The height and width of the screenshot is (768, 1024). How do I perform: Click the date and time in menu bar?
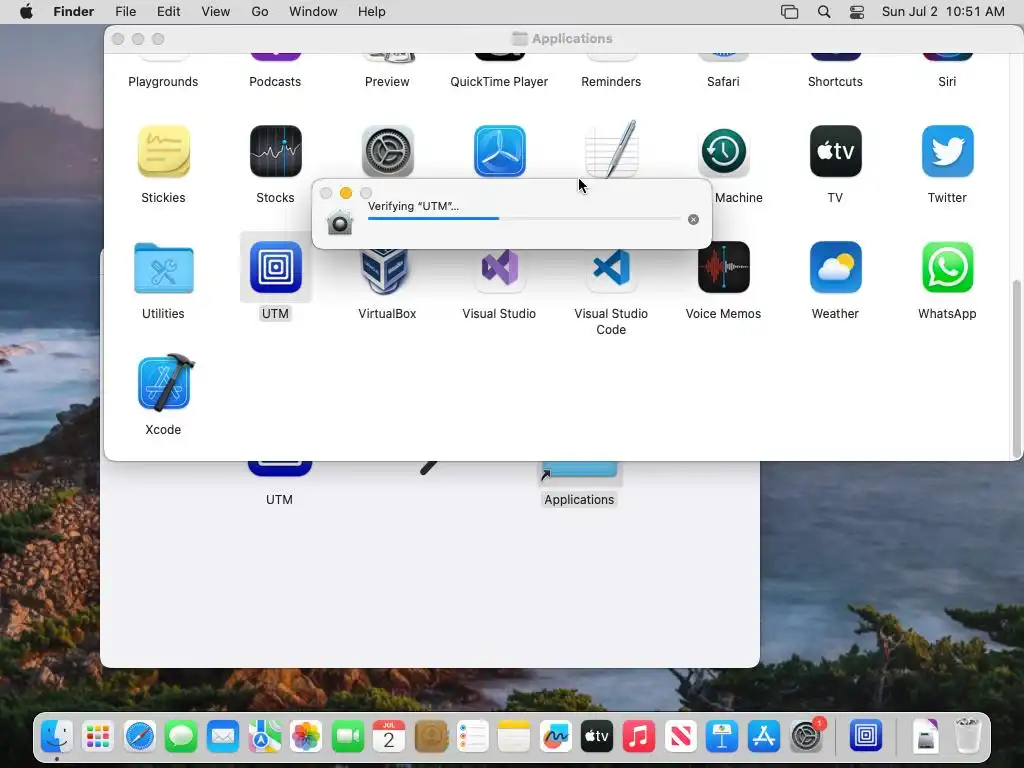[x=943, y=12]
